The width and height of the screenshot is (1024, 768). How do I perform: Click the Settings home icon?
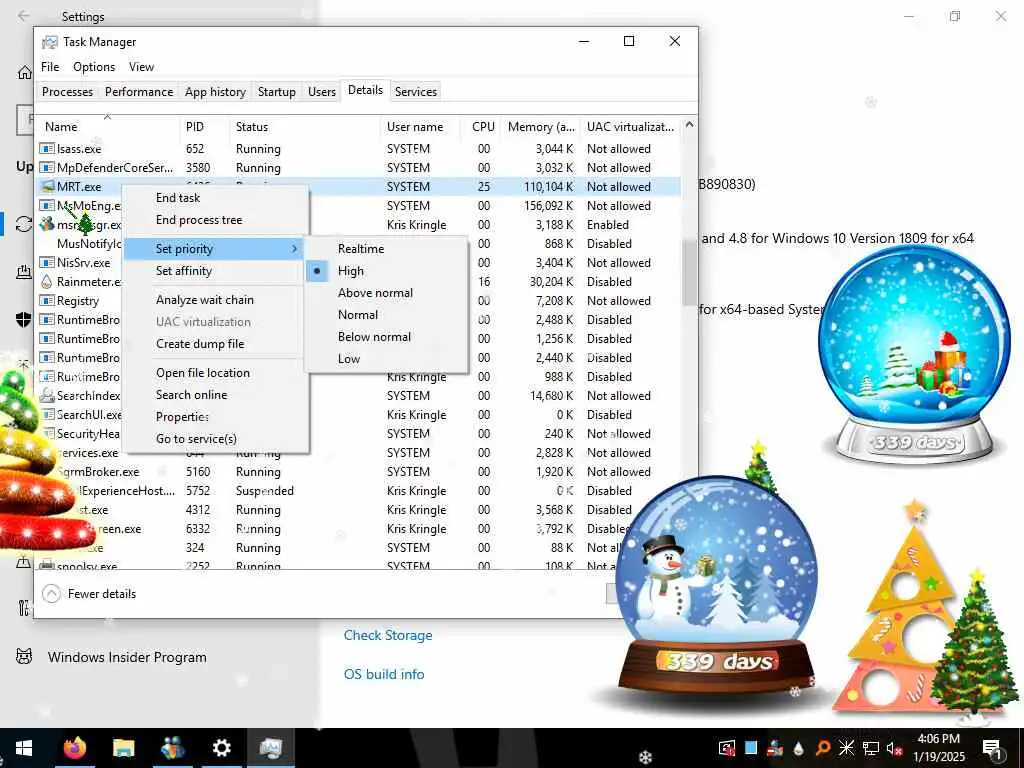point(25,72)
